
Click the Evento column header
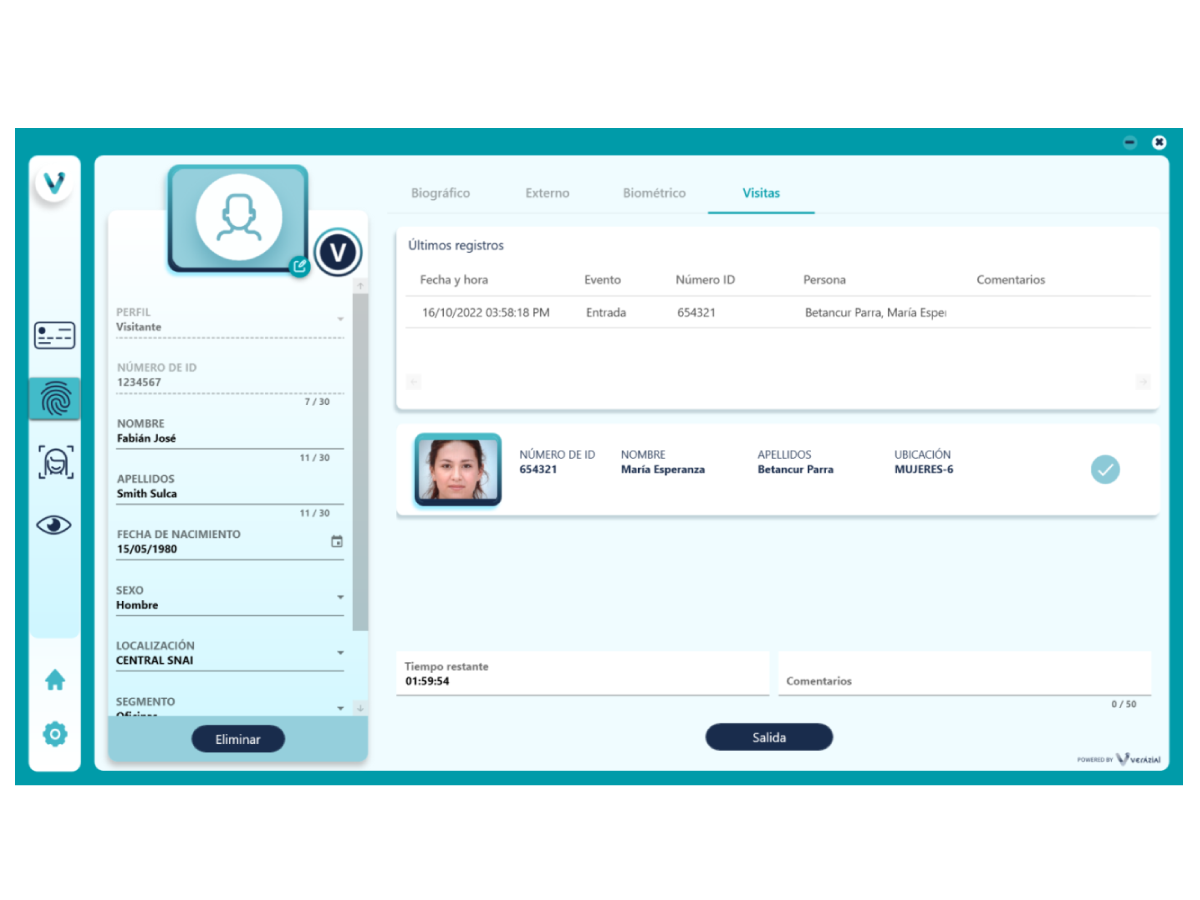pos(602,280)
